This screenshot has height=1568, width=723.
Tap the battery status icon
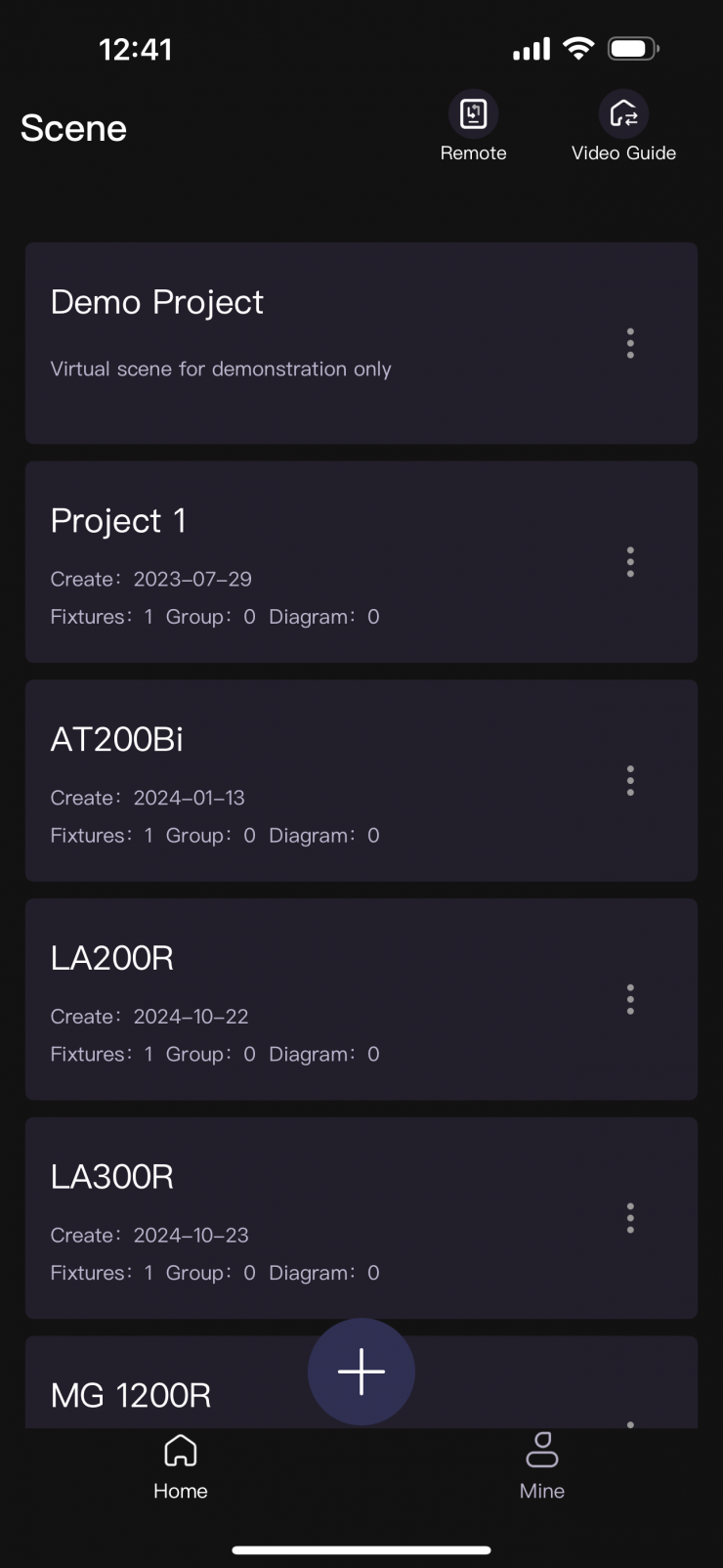tap(633, 49)
